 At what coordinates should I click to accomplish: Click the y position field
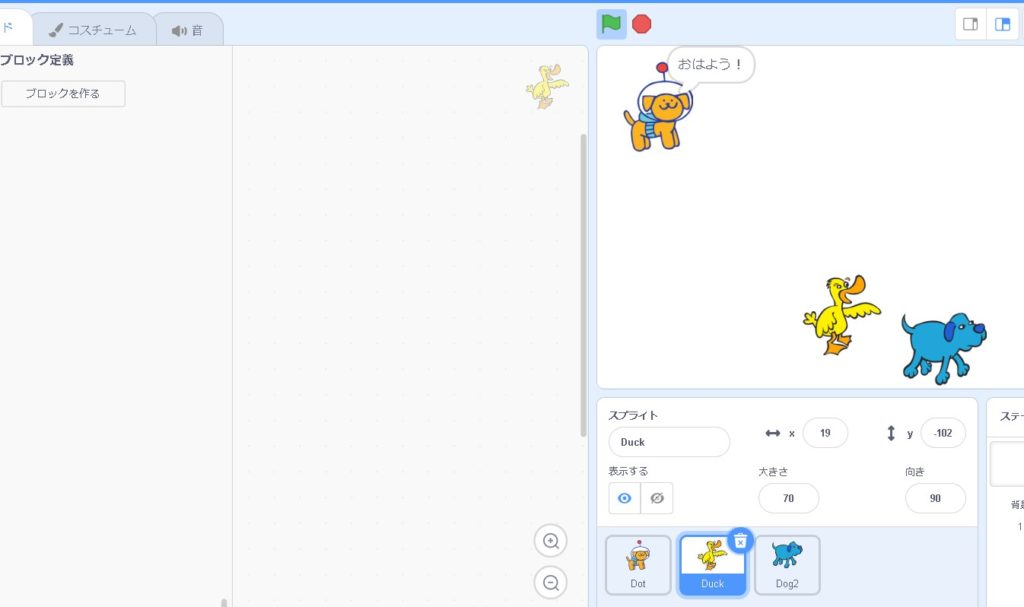[x=942, y=433]
